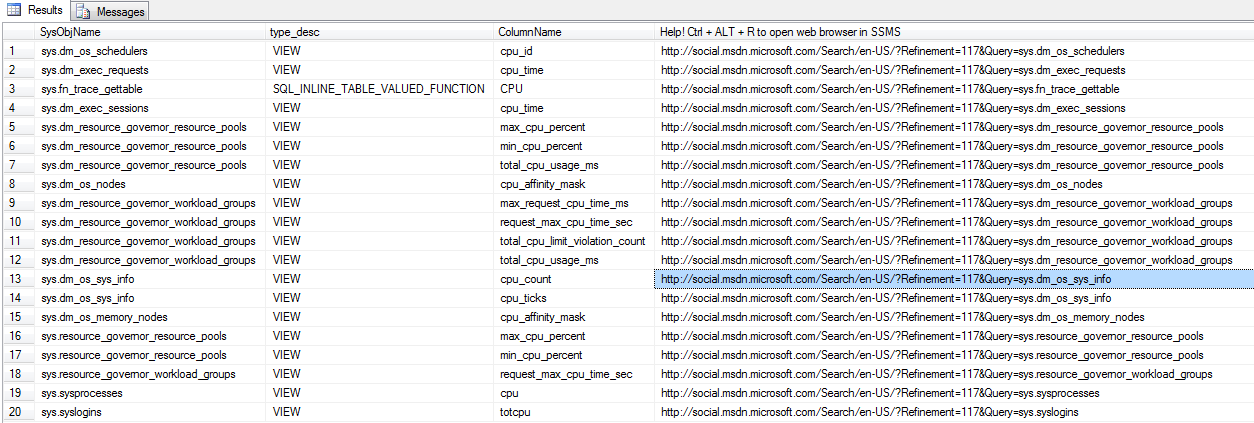Switch to the Messages tab
The image size is (1254, 423).
(x=120, y=11)
